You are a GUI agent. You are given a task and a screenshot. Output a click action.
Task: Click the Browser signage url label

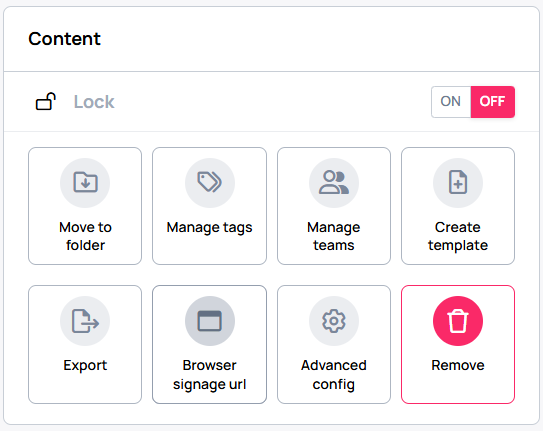pyautogui.click(x=210, y=375)
